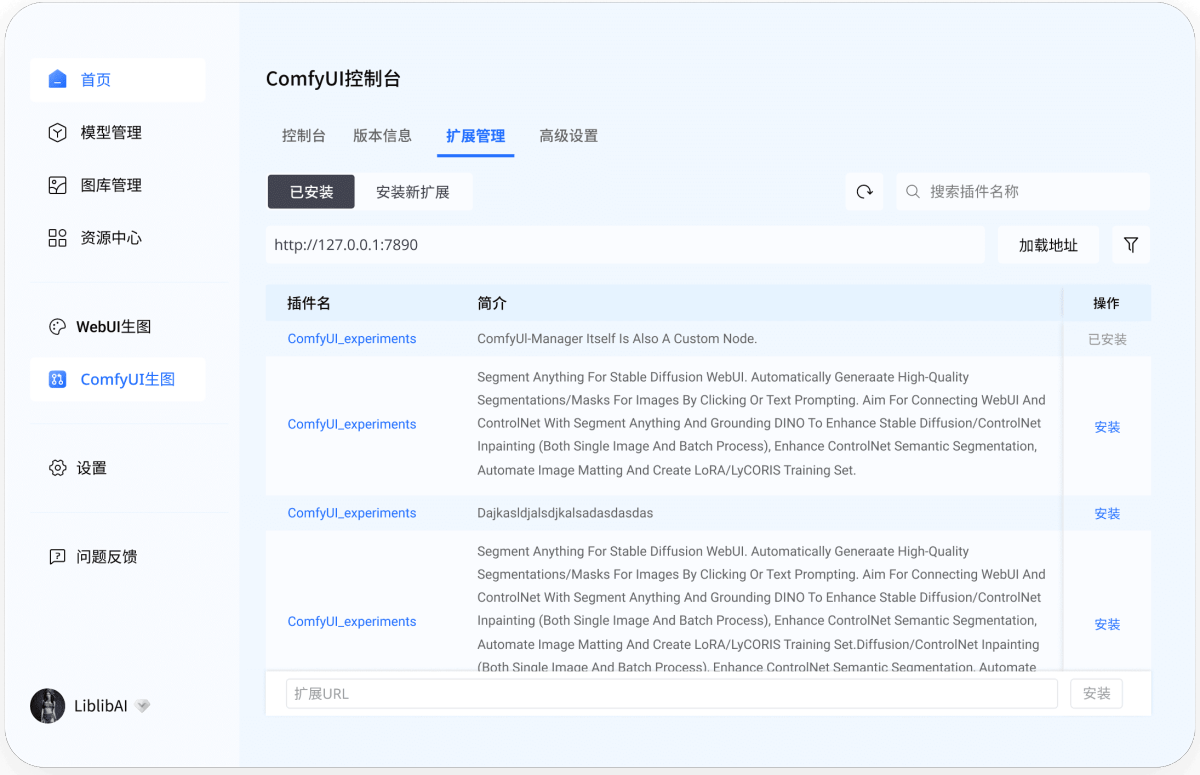The height and width of the screenshot is (775, 1200).
Task: Click the ComfyUI控制台 page title
Action: pos(333,79)
